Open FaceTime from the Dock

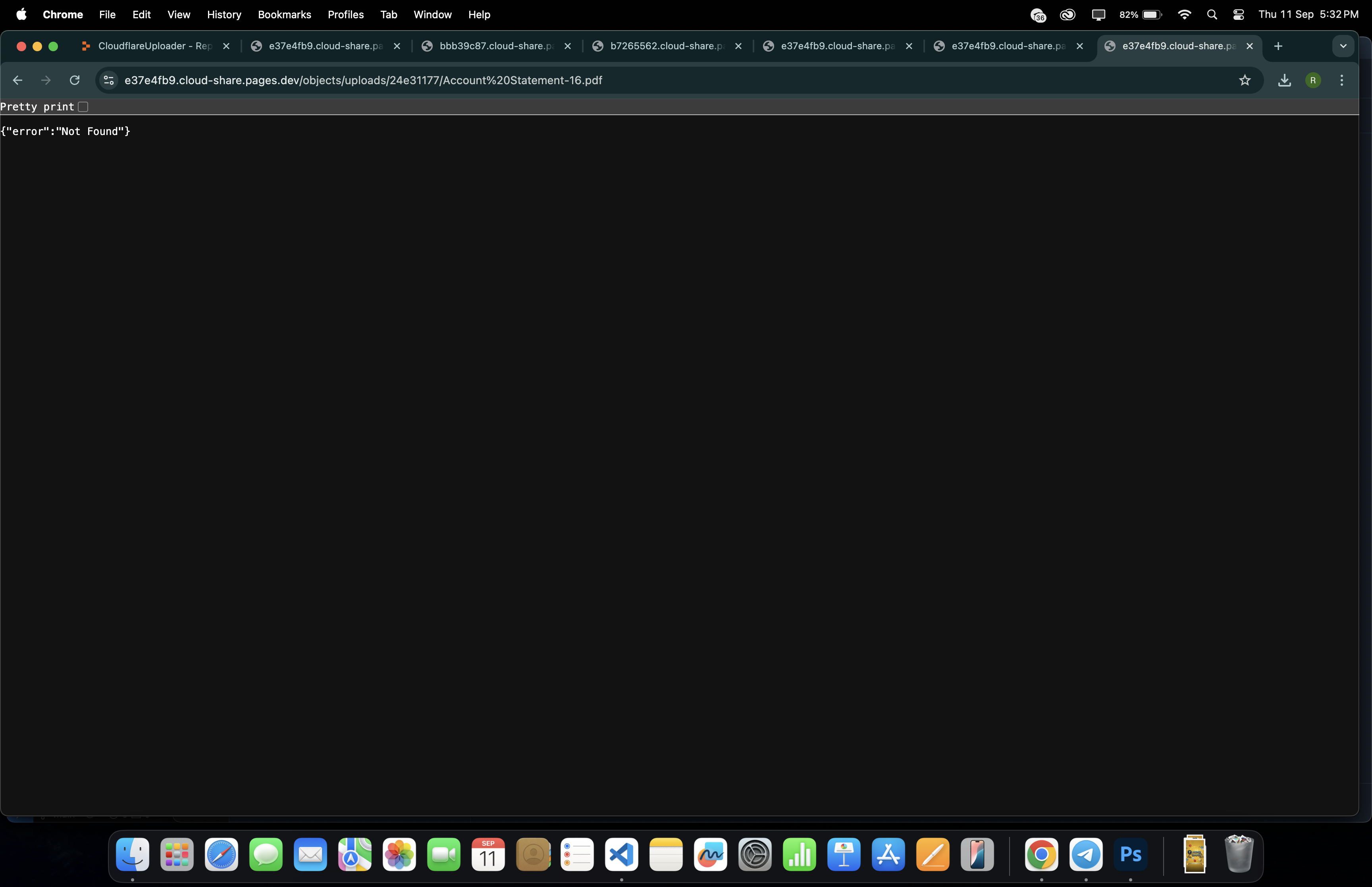coord(444,854)
